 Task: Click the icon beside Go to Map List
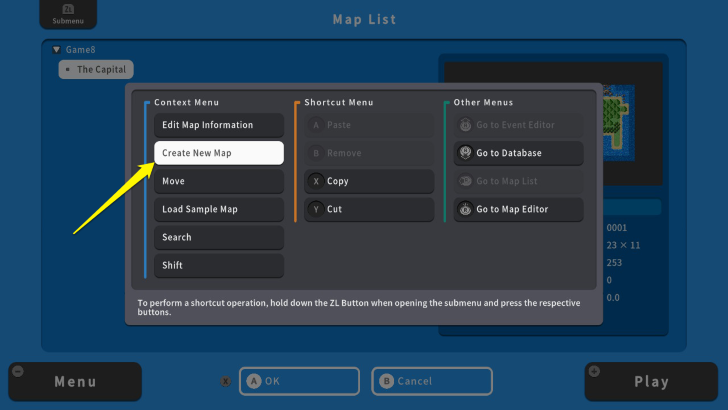(465, 181)
